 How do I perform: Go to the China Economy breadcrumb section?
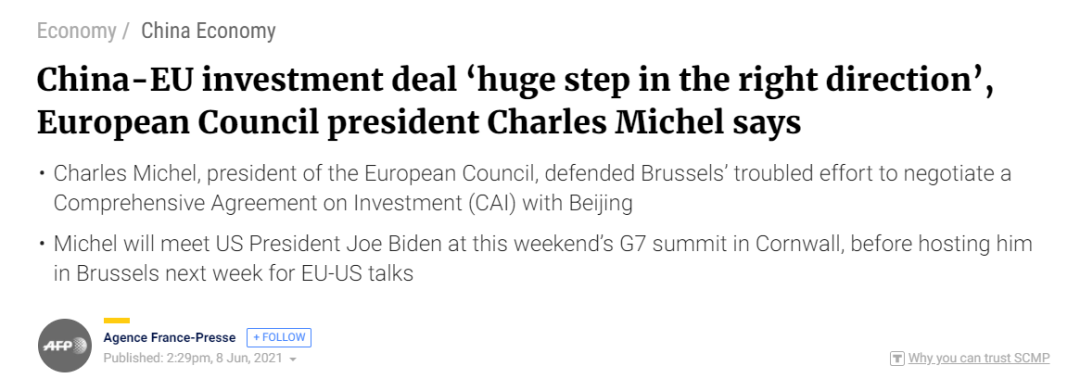[x=209, y=31]
